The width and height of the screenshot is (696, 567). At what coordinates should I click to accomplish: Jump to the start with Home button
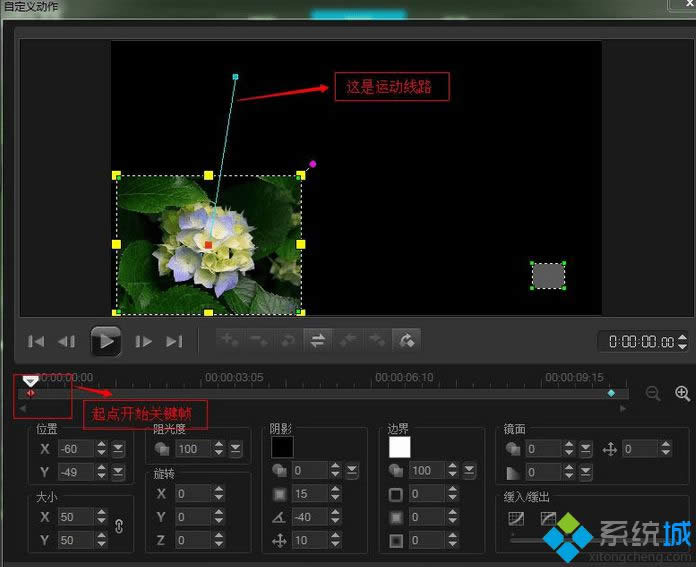pyautogui.click(x=36, y=342)
